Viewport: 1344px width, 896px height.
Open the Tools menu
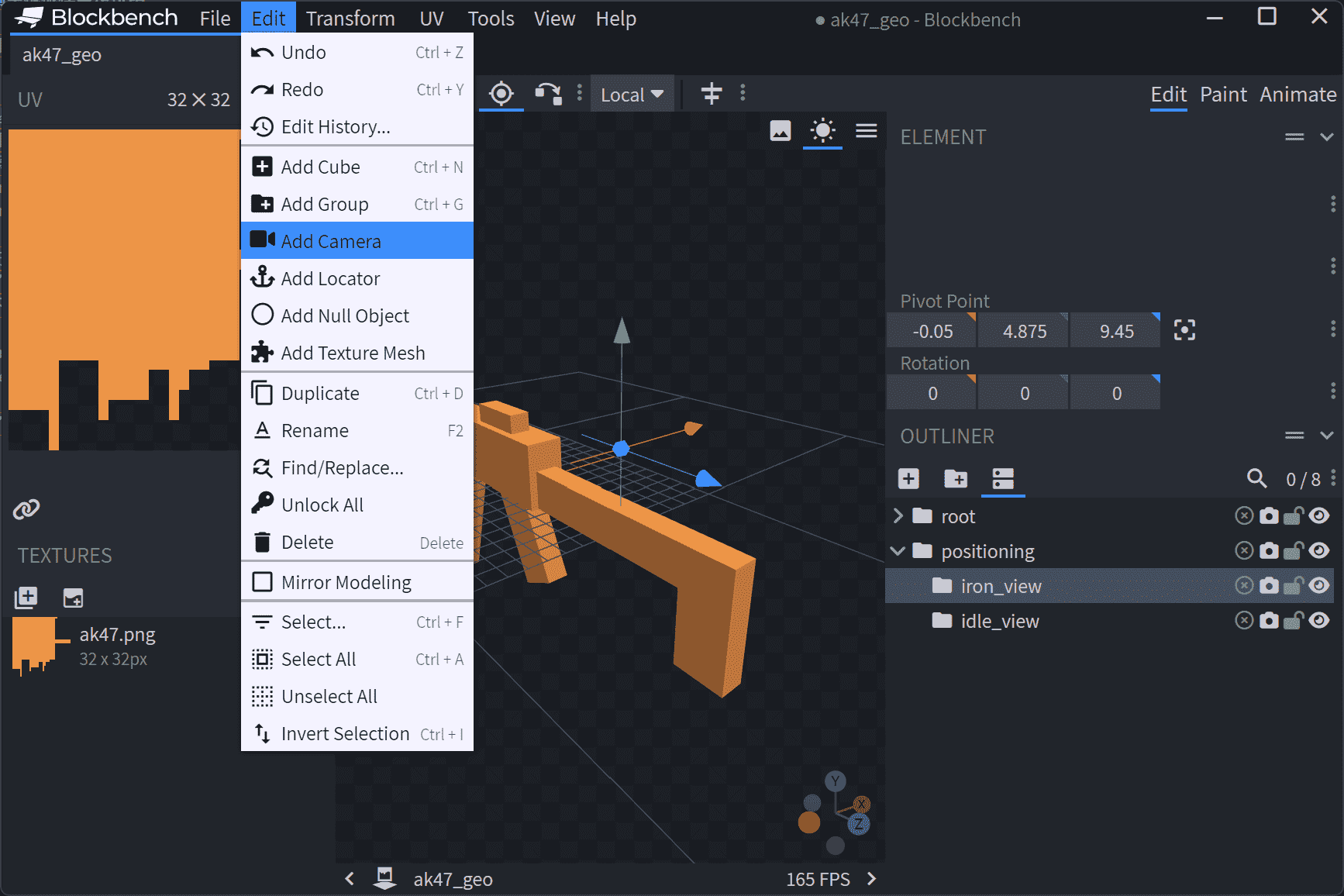point(491,19)
